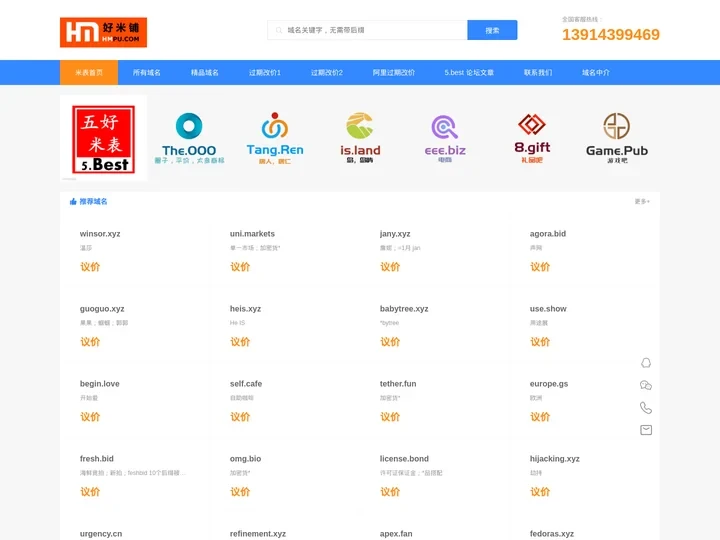The image size is (720, 540).
Task: Click the WeChat contact icon in sidebar
Action: point(646,385)
